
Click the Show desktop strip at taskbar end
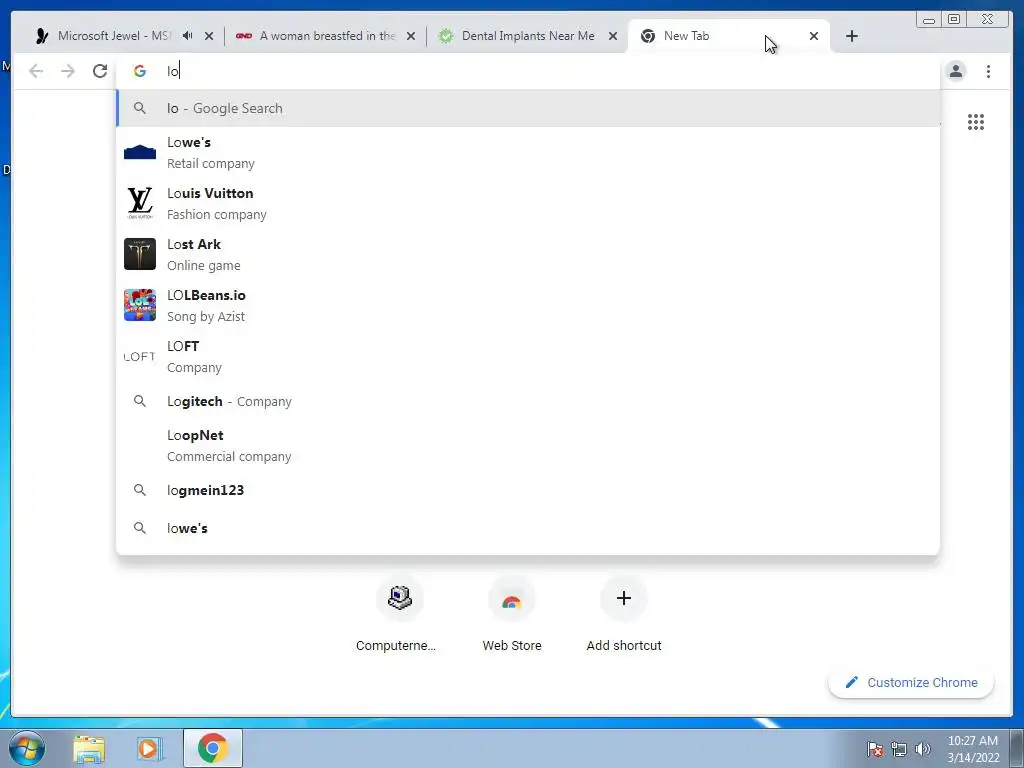[x=1017, y=748]
